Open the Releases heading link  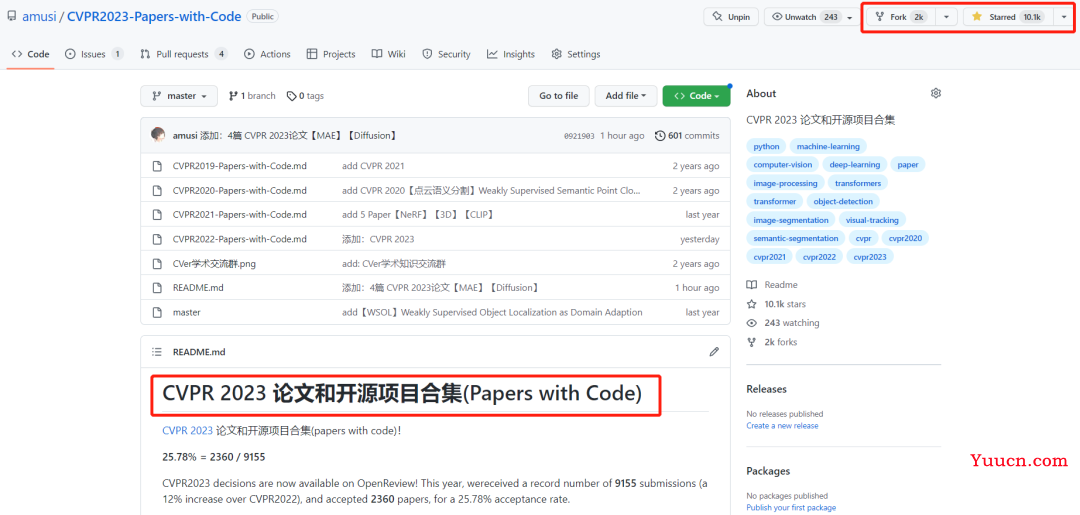point(767,389)
